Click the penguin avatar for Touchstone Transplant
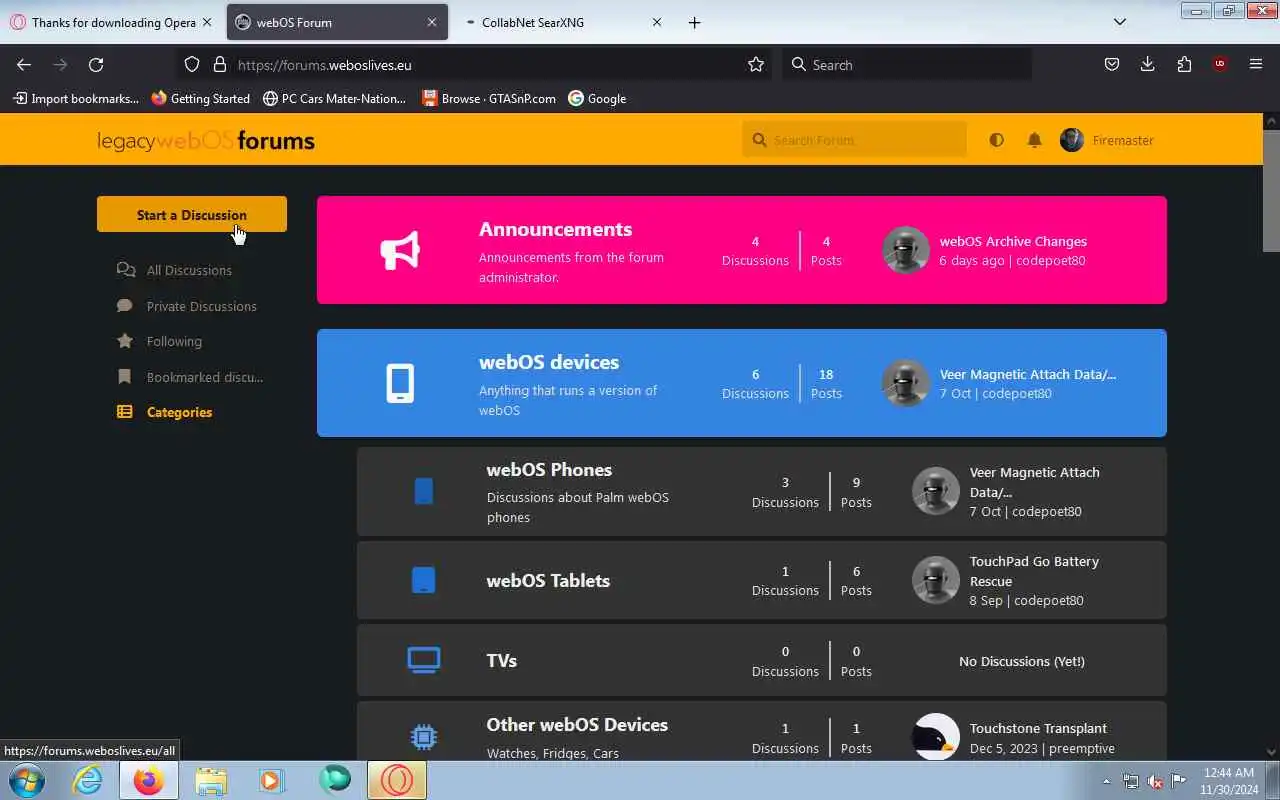The height and width of the screenshot is (800, 1280). (936, 738)
